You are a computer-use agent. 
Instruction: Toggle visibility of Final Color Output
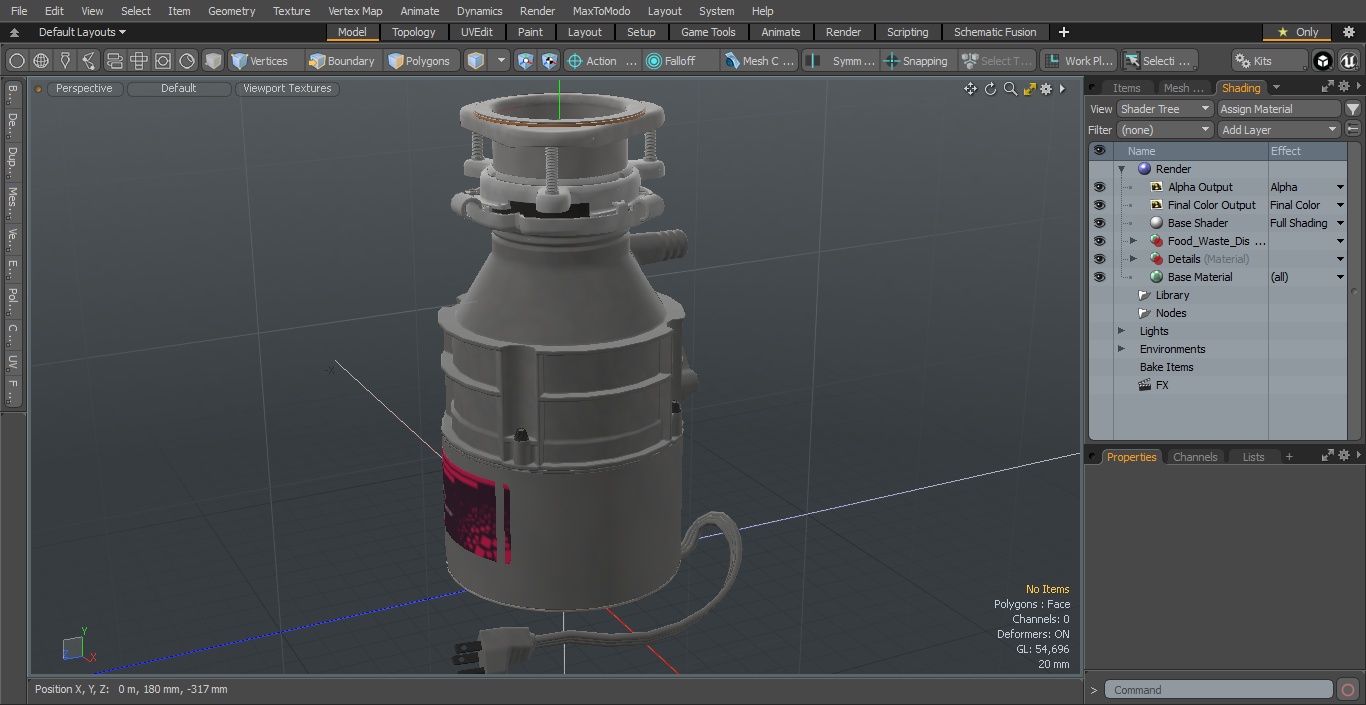click(1099, 205)
